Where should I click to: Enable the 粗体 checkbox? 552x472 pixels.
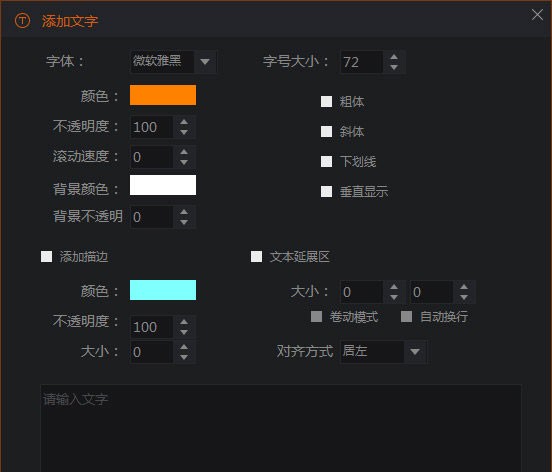(x=326, y=102)
